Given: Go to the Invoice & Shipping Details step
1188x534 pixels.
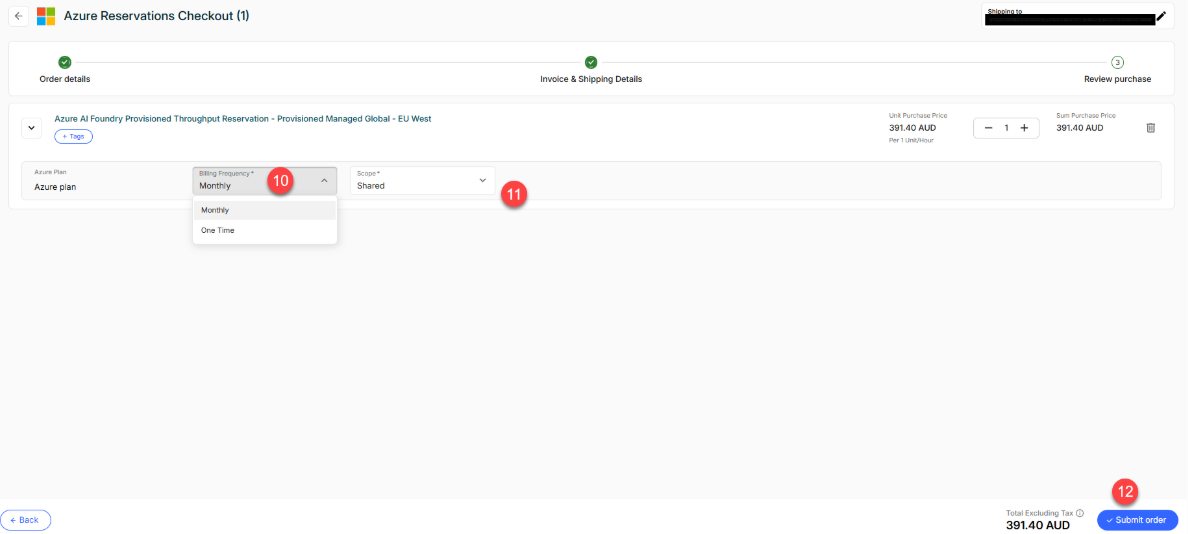Looking at the screenshot, I should click(x=591, y=70).
